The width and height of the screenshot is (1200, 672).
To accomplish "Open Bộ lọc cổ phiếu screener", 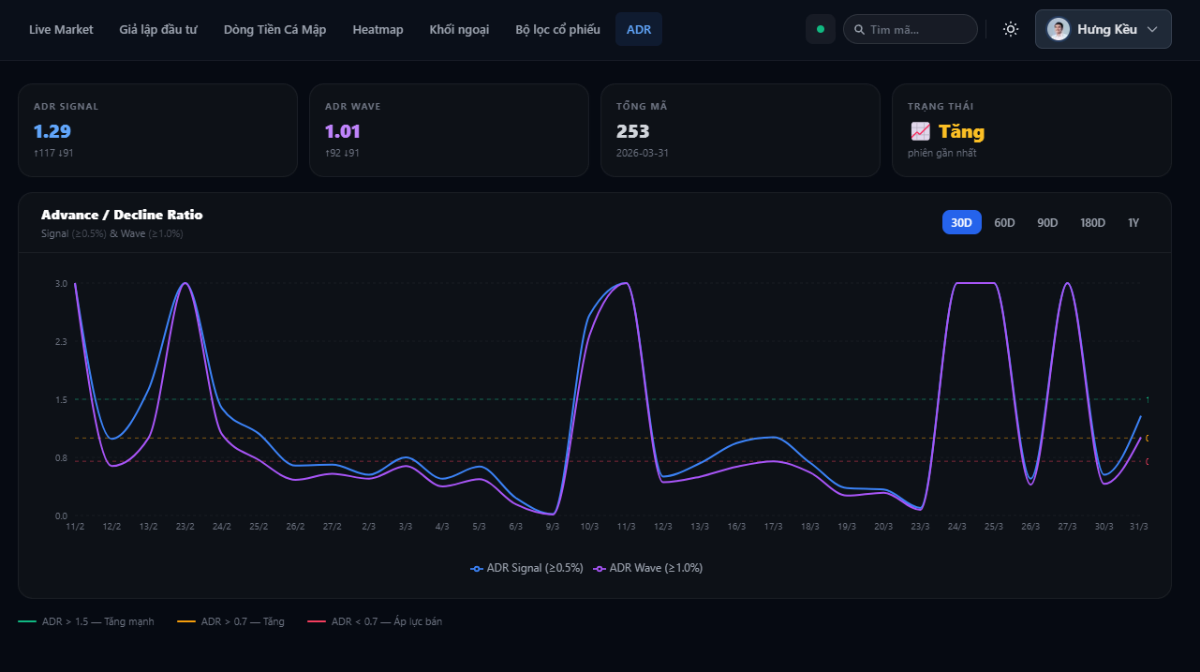I will [558, 29].
